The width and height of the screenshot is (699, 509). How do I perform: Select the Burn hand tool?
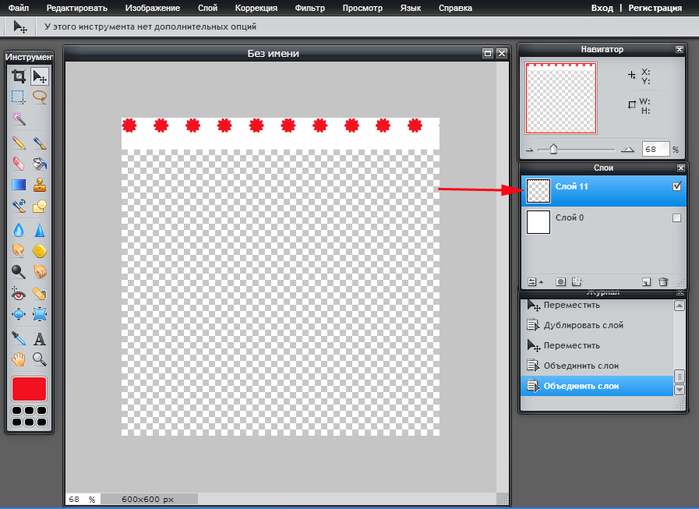(x=40, y=271)
